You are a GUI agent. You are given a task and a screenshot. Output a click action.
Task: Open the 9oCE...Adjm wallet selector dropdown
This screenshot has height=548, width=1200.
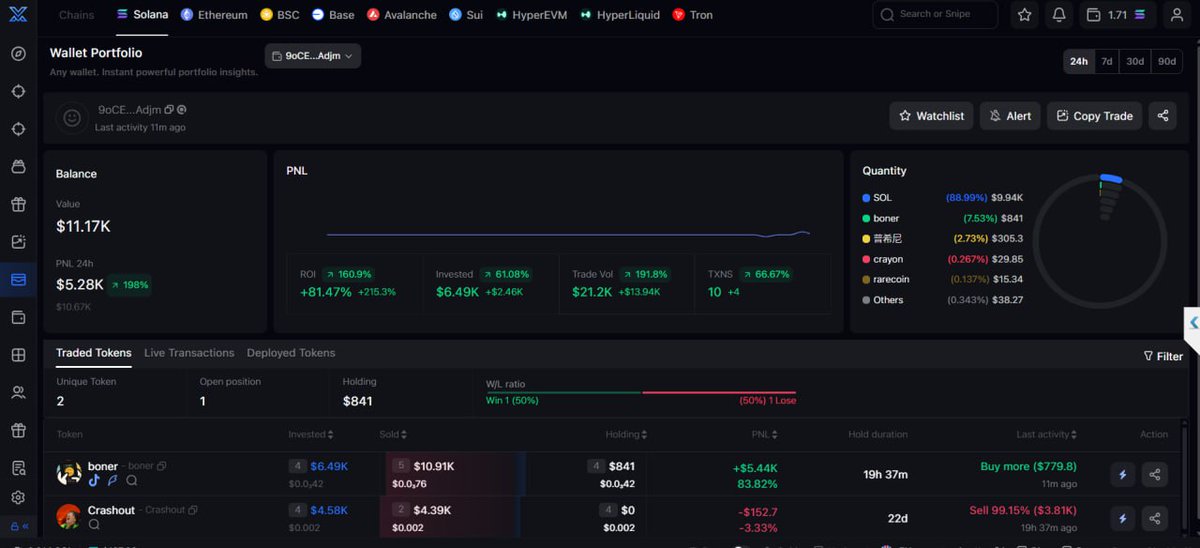tap(313, 56)
